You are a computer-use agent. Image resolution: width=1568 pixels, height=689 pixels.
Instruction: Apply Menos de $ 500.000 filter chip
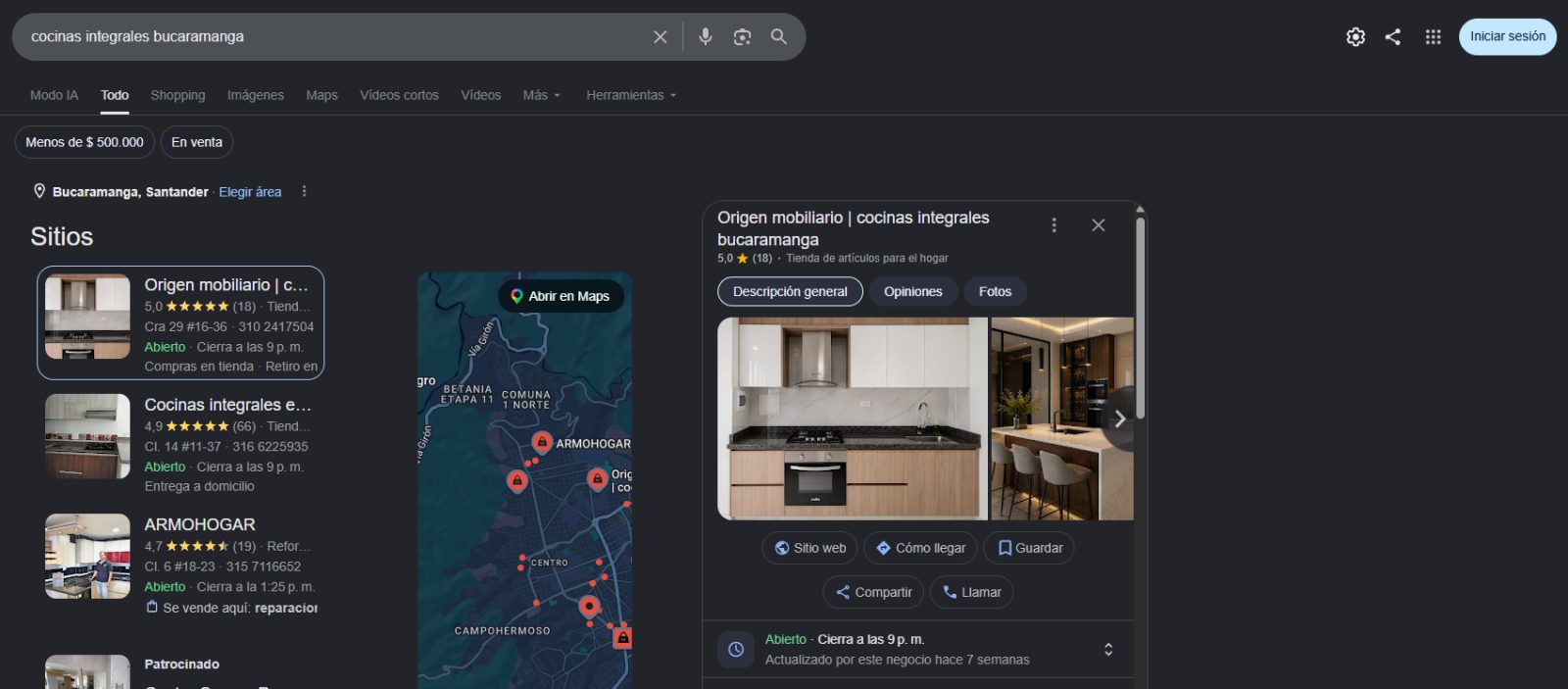click(x=84, y=142)
